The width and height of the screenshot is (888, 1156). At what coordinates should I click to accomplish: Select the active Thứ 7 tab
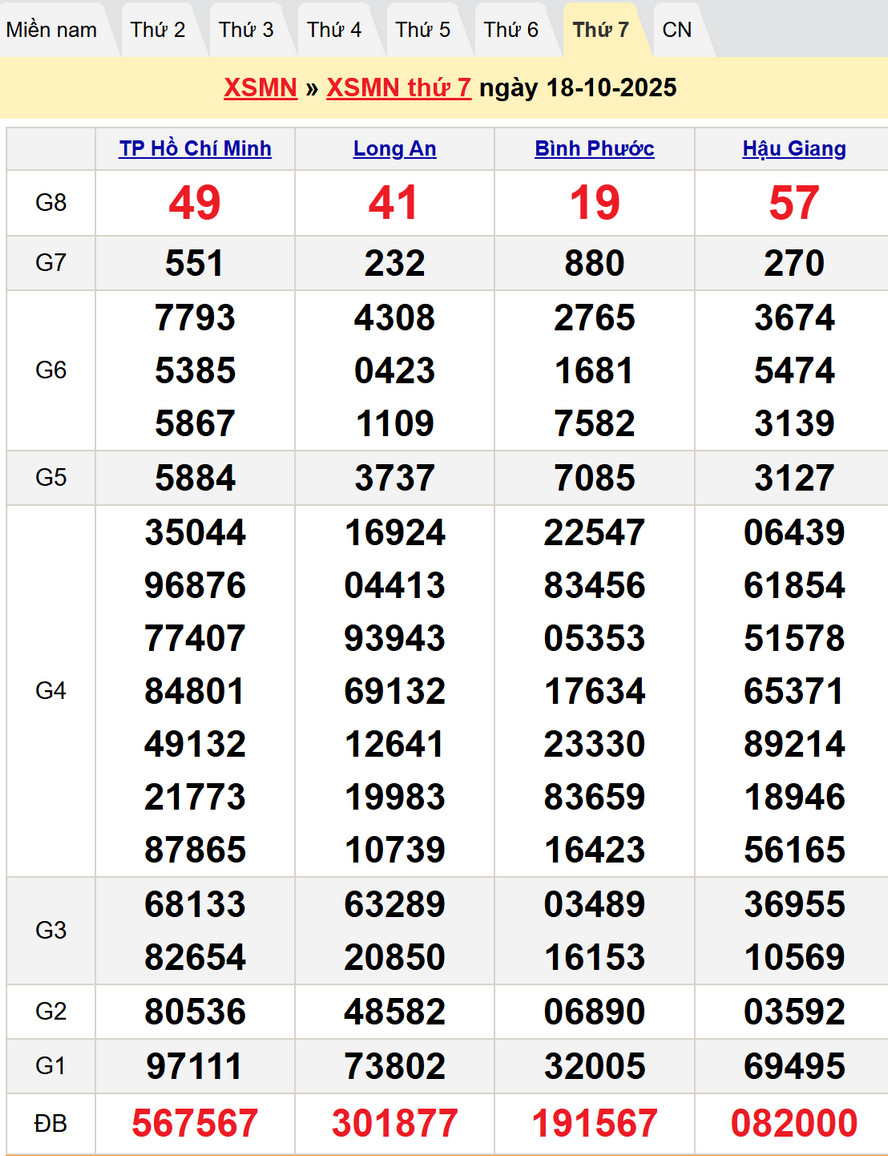601,30
